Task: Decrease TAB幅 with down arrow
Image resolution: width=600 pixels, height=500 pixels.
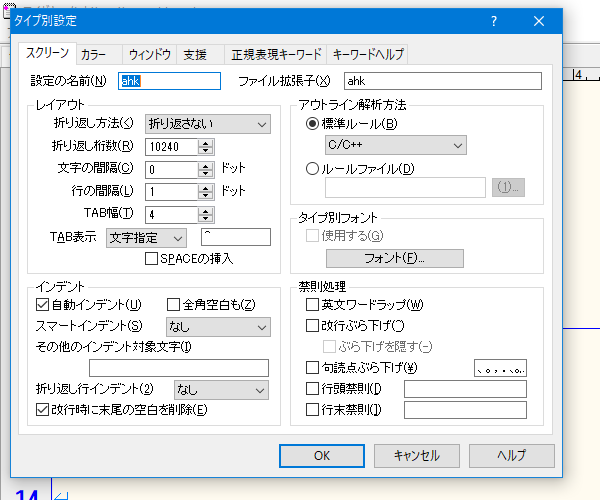Action: pos(206,218)
